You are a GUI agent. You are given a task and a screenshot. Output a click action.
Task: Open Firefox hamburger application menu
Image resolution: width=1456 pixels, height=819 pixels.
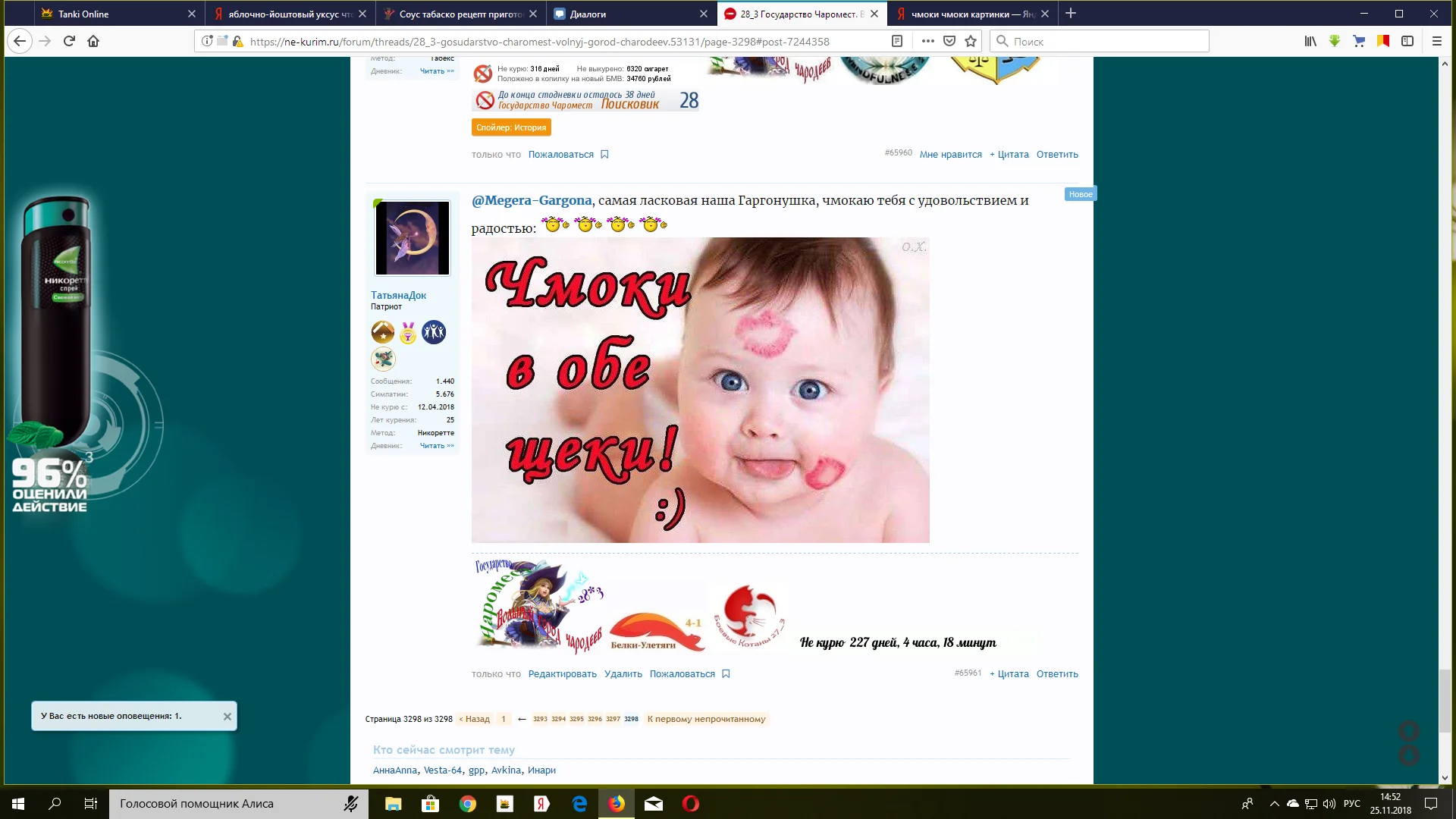[1436, 41]
